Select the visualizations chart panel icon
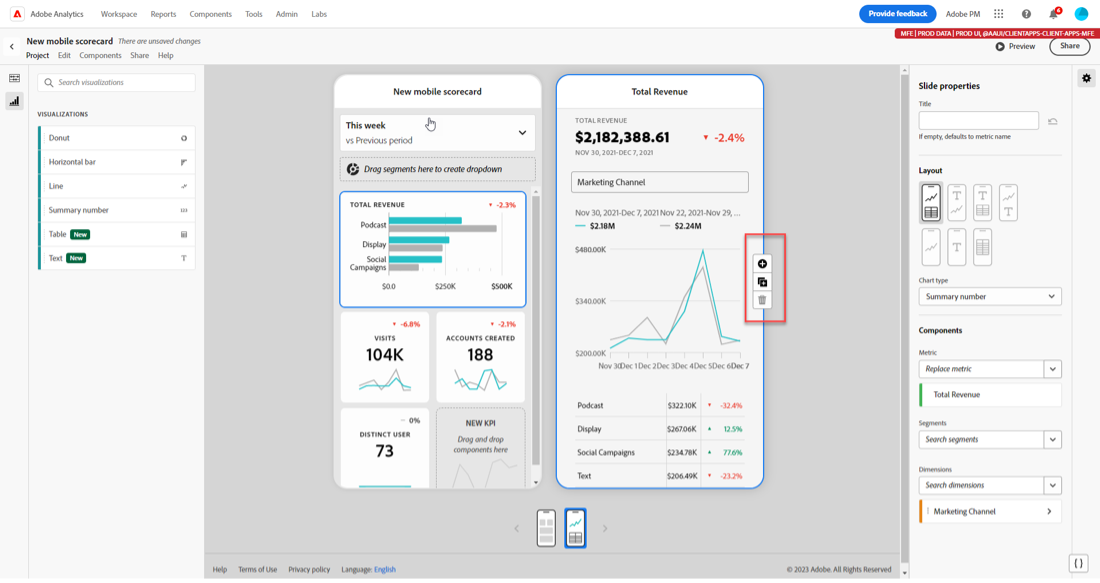The width and height of the screenshot is (1100, 583). click(14, 101)
